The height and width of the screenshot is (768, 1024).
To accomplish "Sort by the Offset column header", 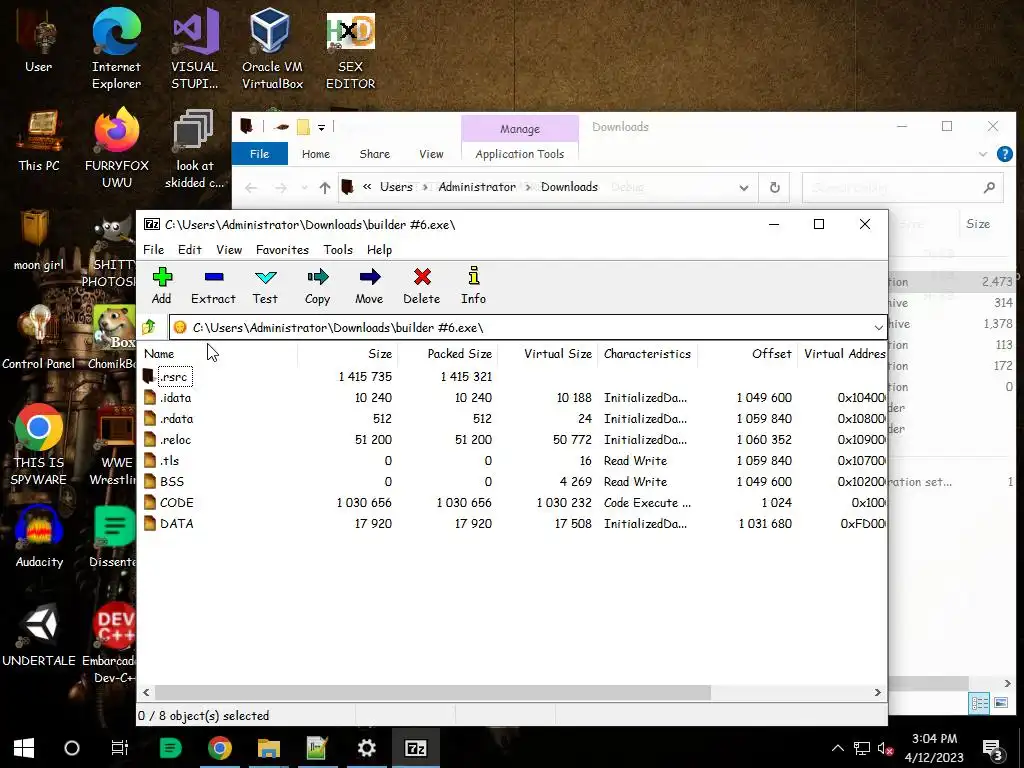I will tap(747, 353).
